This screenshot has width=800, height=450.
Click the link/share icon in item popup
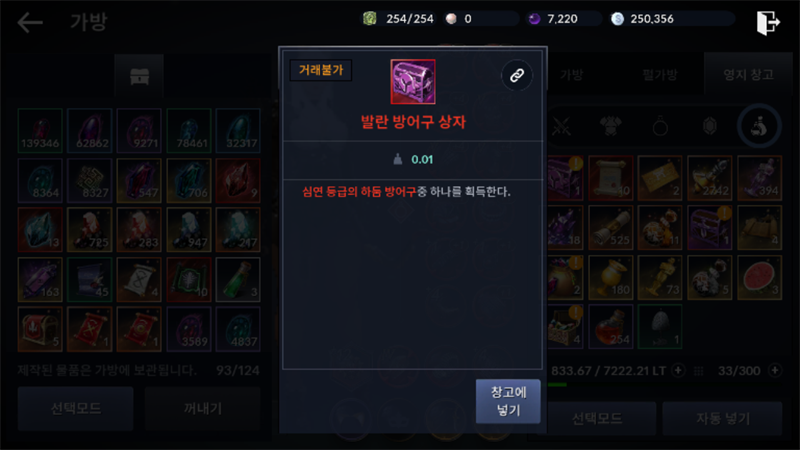tap(517, 76)
